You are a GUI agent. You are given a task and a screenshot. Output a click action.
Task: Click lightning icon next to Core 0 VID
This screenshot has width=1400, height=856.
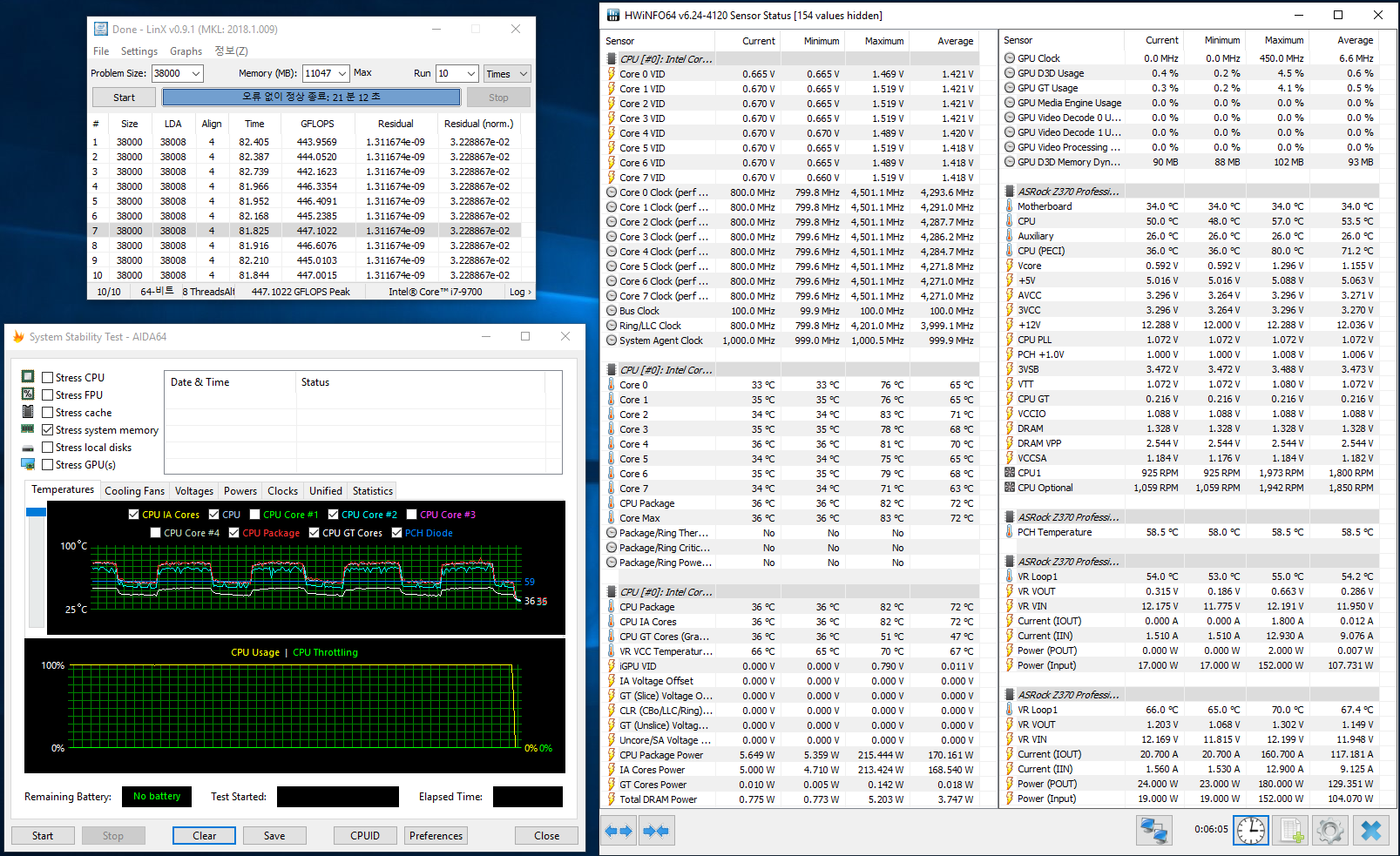(612, 74)
